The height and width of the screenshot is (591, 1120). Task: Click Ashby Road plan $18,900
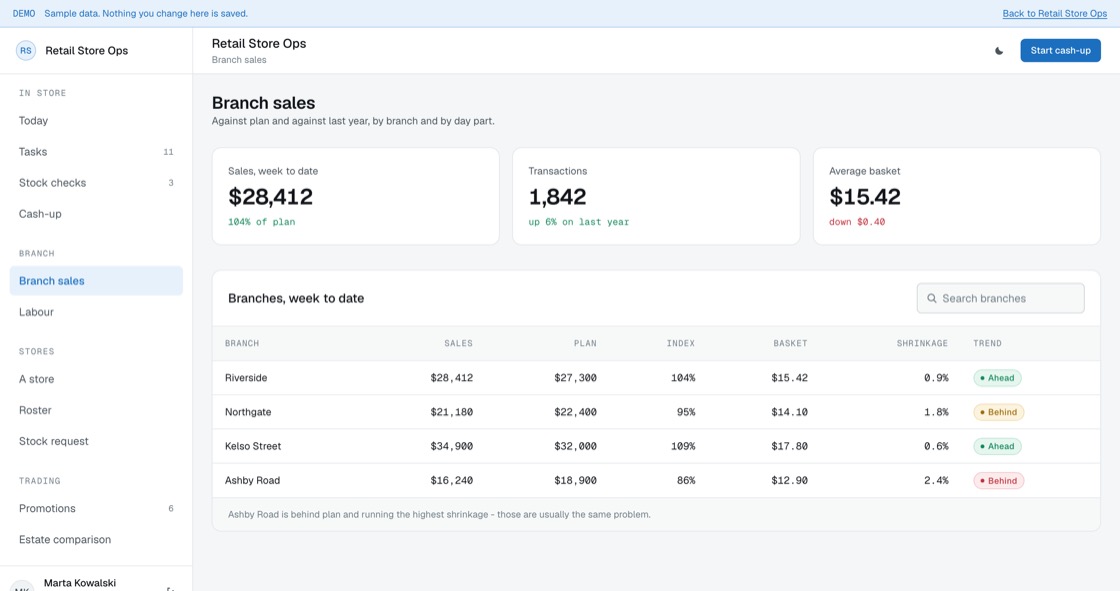click(575, 481)
